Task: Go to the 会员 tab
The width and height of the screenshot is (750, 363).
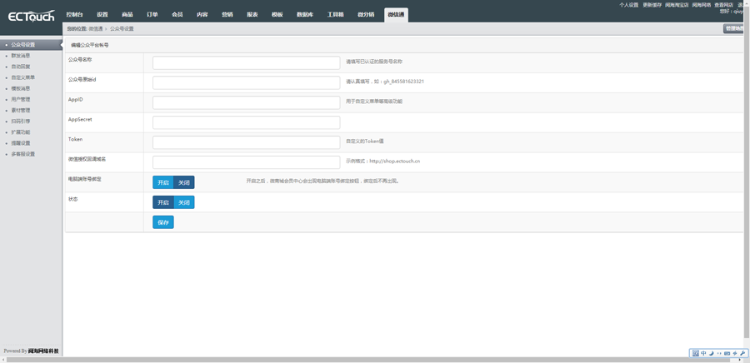Action: tap(177, 15)
